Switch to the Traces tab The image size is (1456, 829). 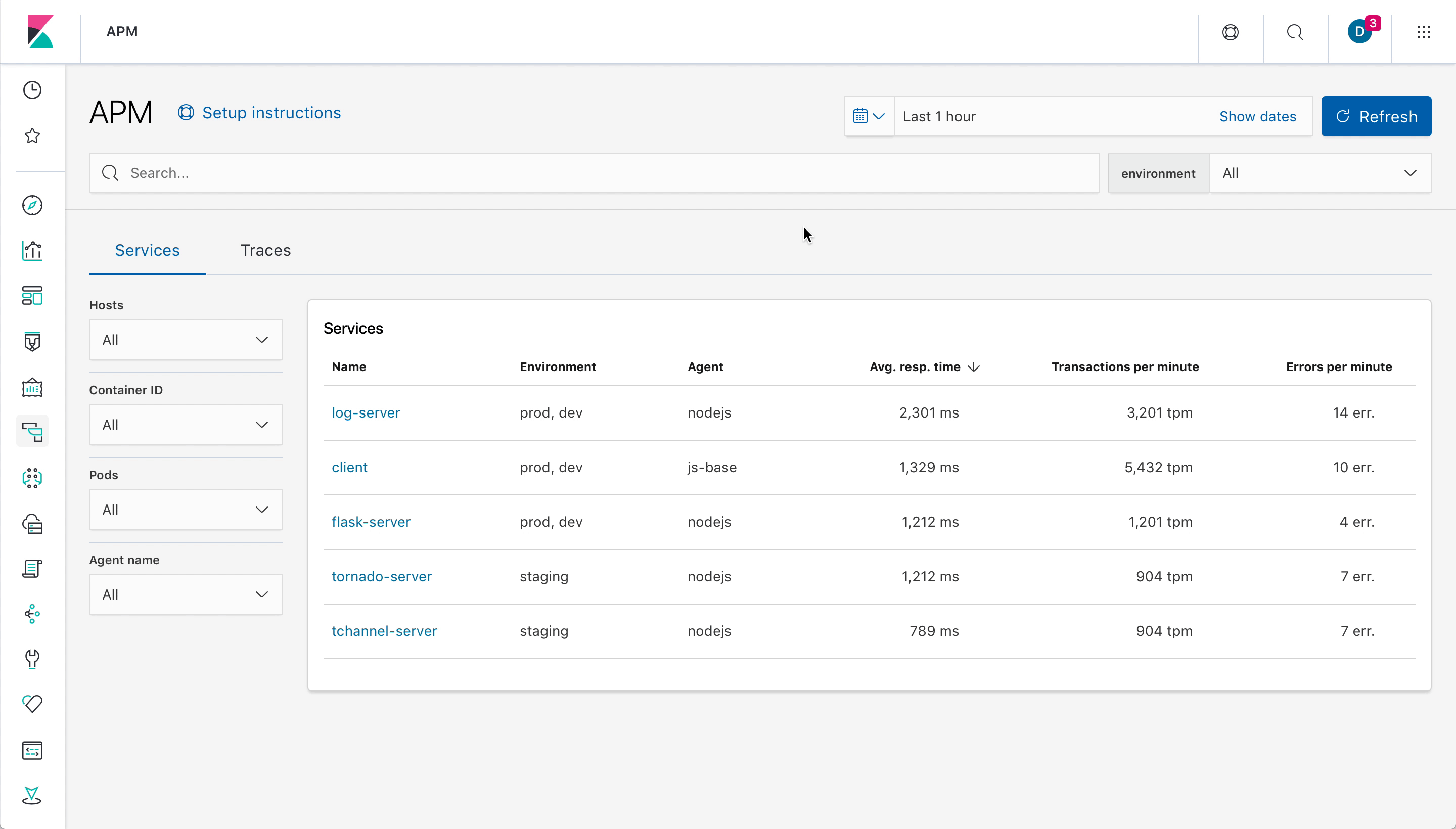[x=265, y=250]
